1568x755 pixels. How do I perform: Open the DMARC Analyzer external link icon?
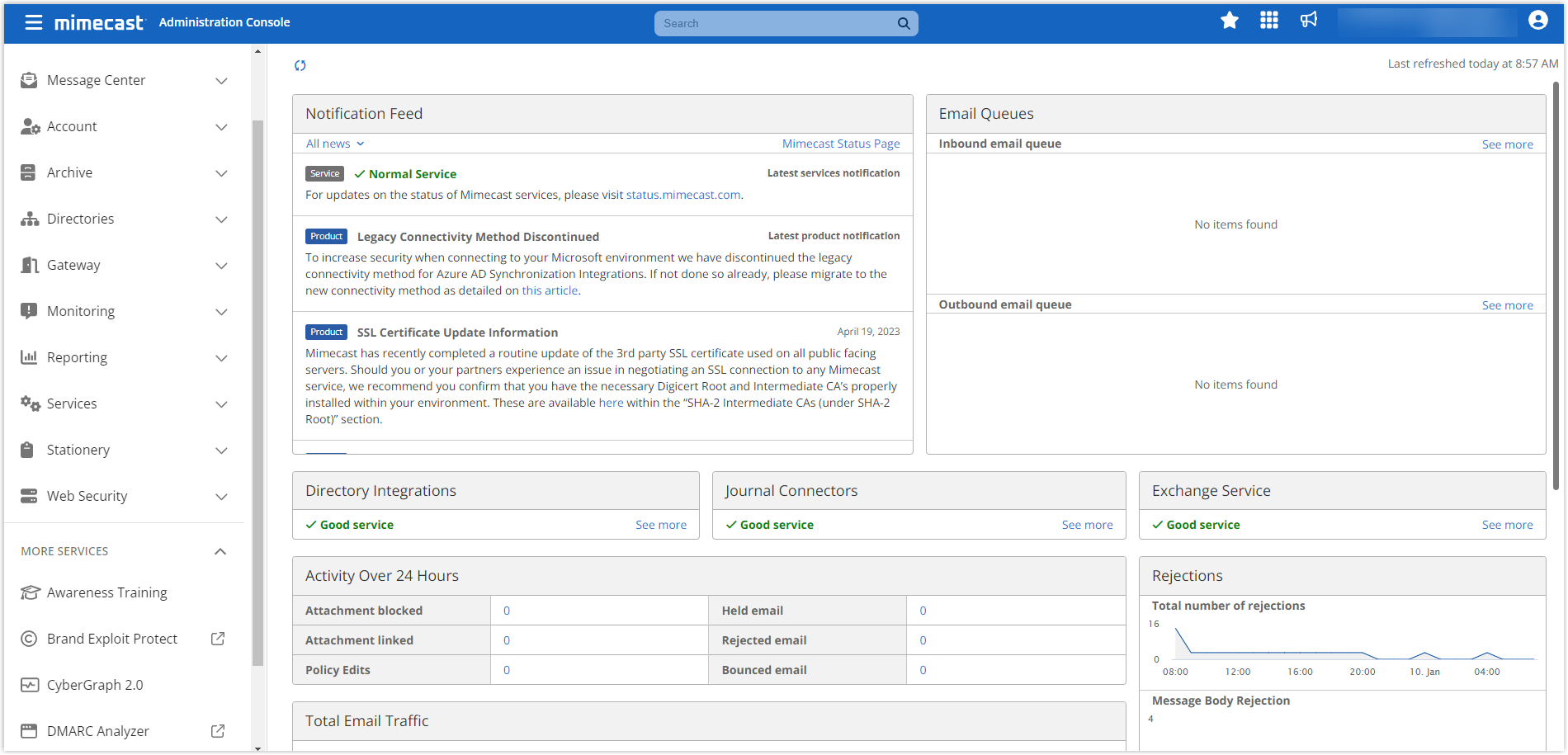218,731
